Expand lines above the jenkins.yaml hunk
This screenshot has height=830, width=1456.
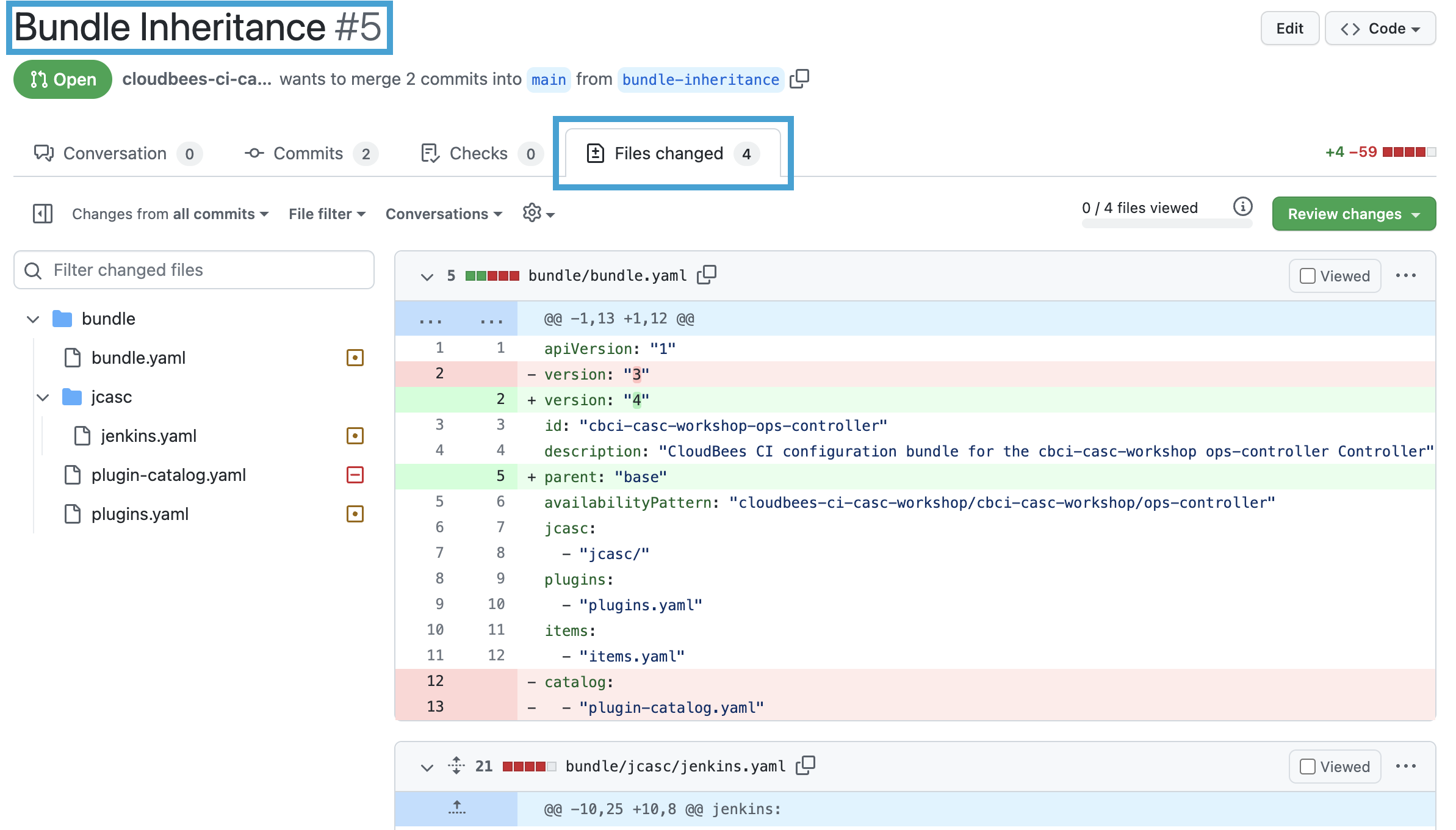click(456, 809)
